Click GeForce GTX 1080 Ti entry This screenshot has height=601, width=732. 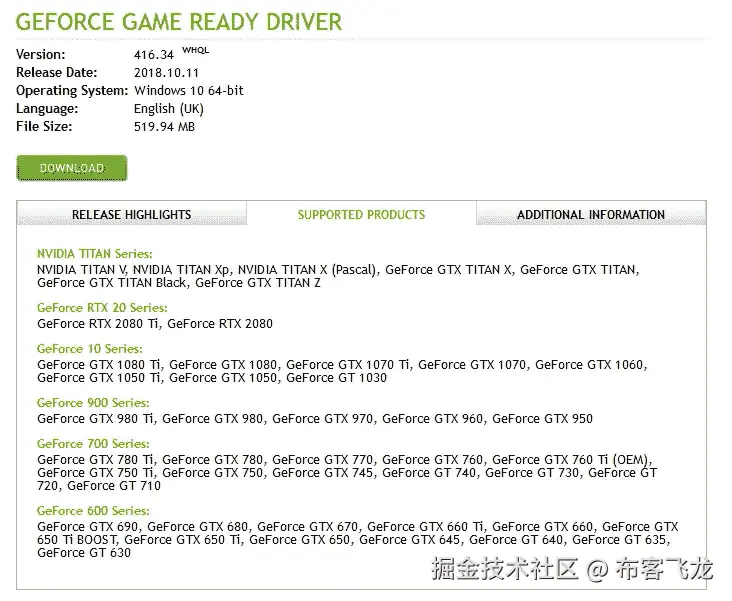99,365
